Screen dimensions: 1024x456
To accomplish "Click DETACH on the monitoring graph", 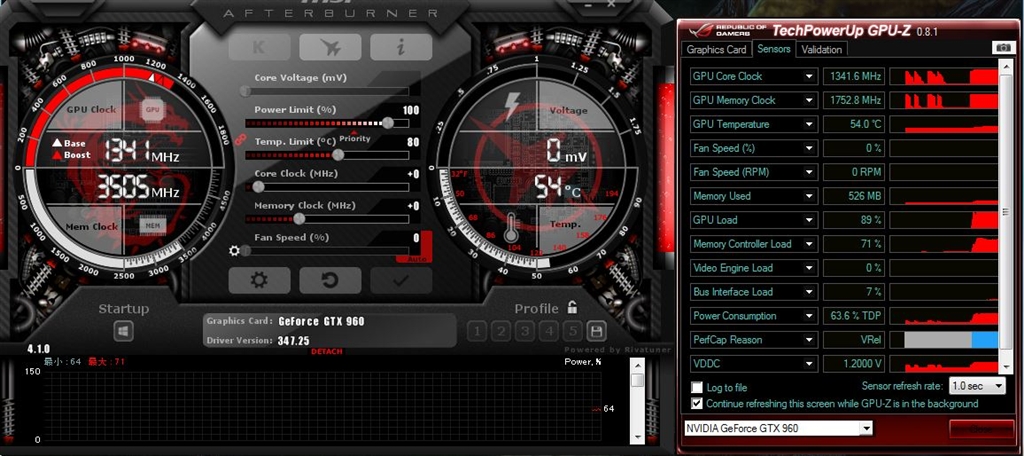I will [327, 351].
